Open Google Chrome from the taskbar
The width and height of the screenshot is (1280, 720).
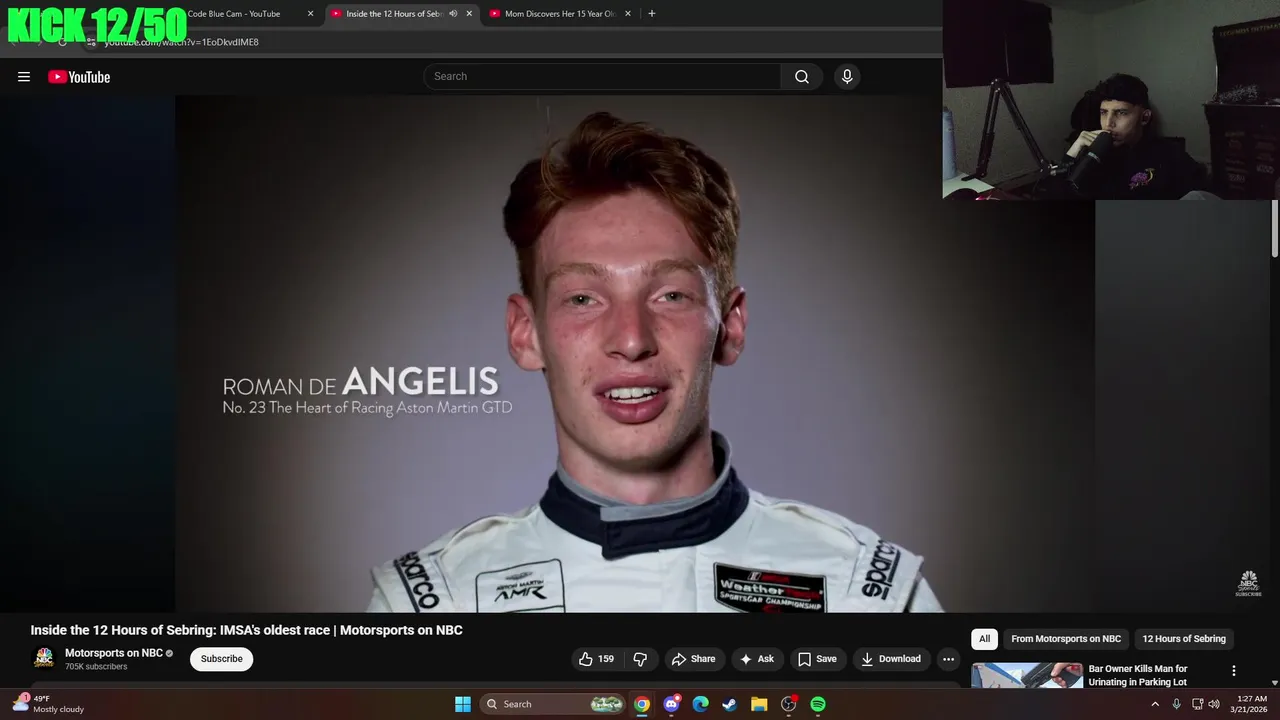[642, 704]
